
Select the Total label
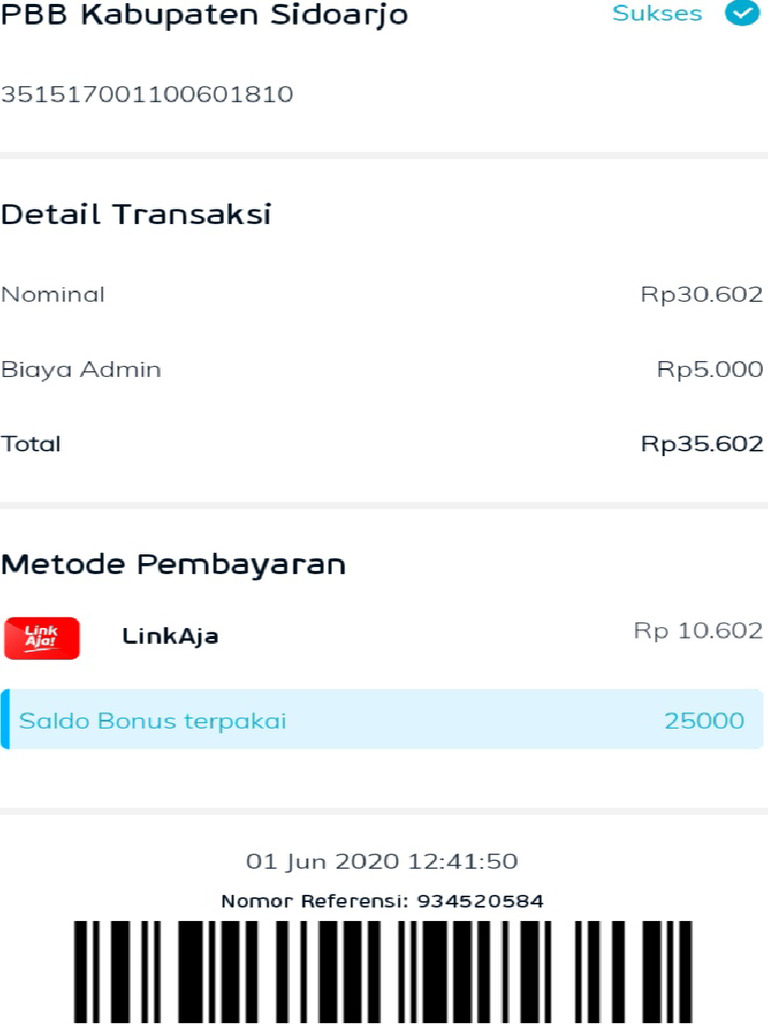(31, 444)
